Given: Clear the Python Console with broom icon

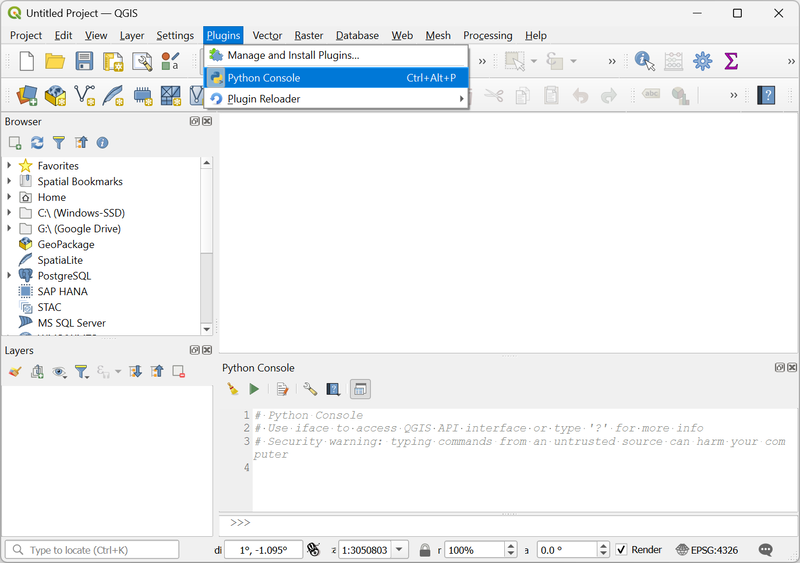Looking at the screenshot, I should 233,389.
